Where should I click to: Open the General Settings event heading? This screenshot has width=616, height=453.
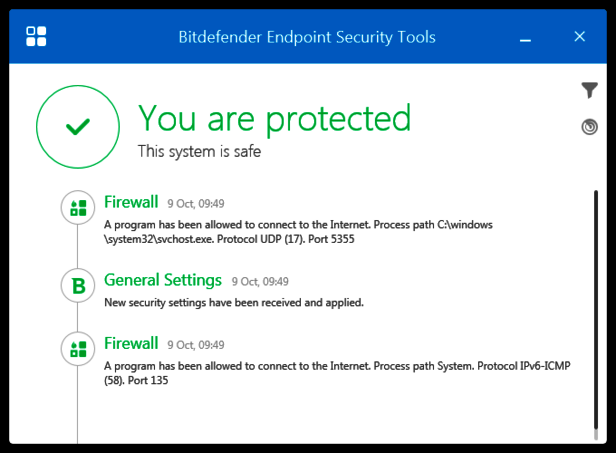pyautogui.click(x=163, y=280)
